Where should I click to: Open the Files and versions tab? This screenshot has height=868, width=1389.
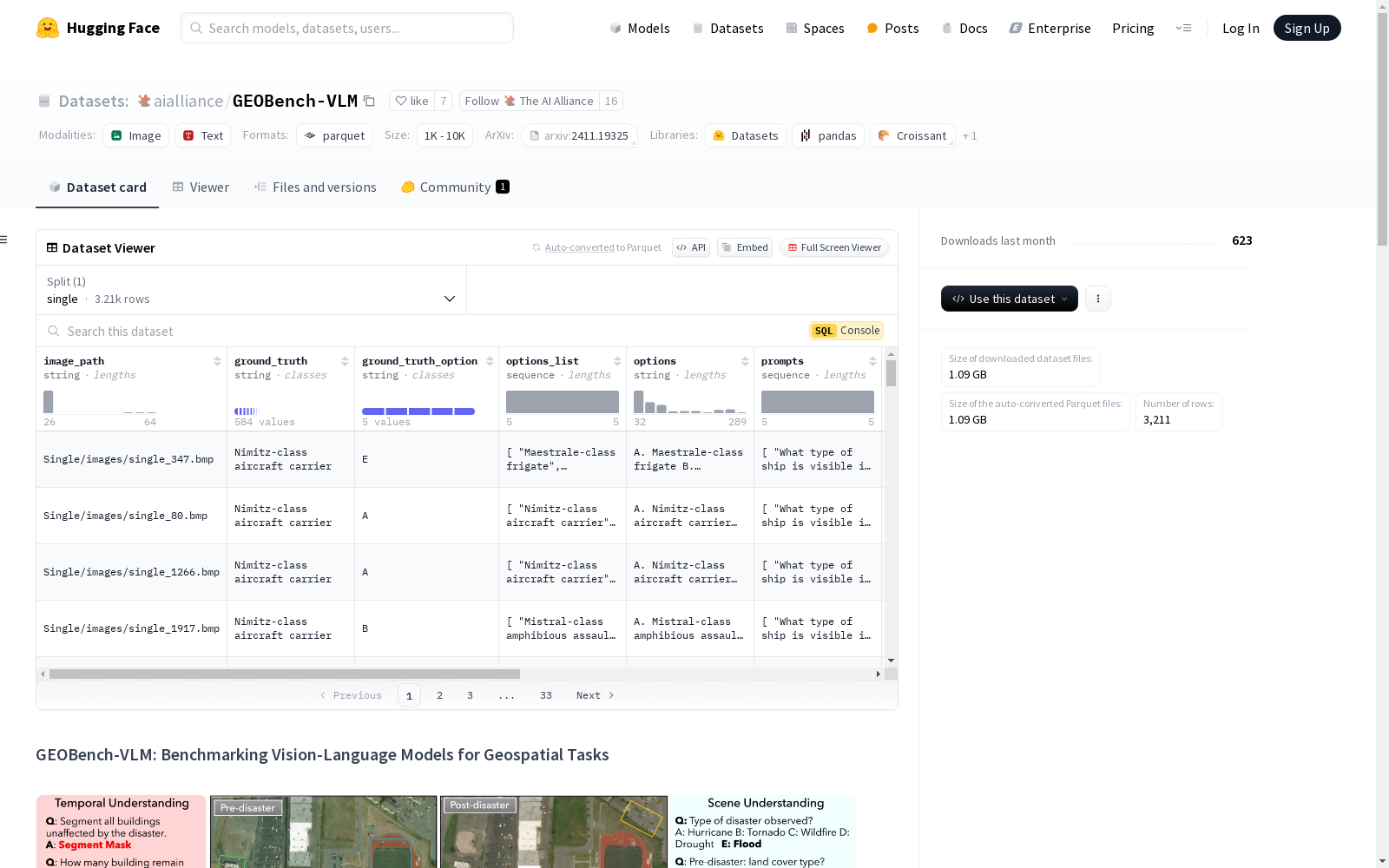[x=315, y=187]
